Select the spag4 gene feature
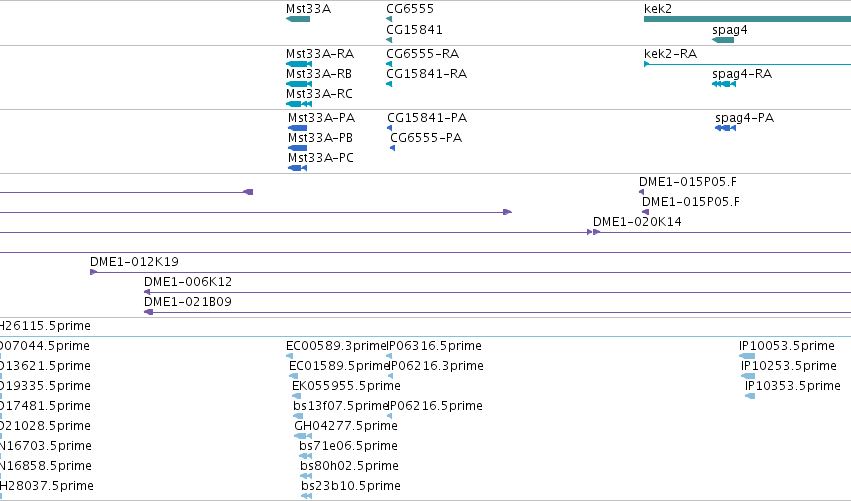 pyautogui.click(x=723, y=40)
